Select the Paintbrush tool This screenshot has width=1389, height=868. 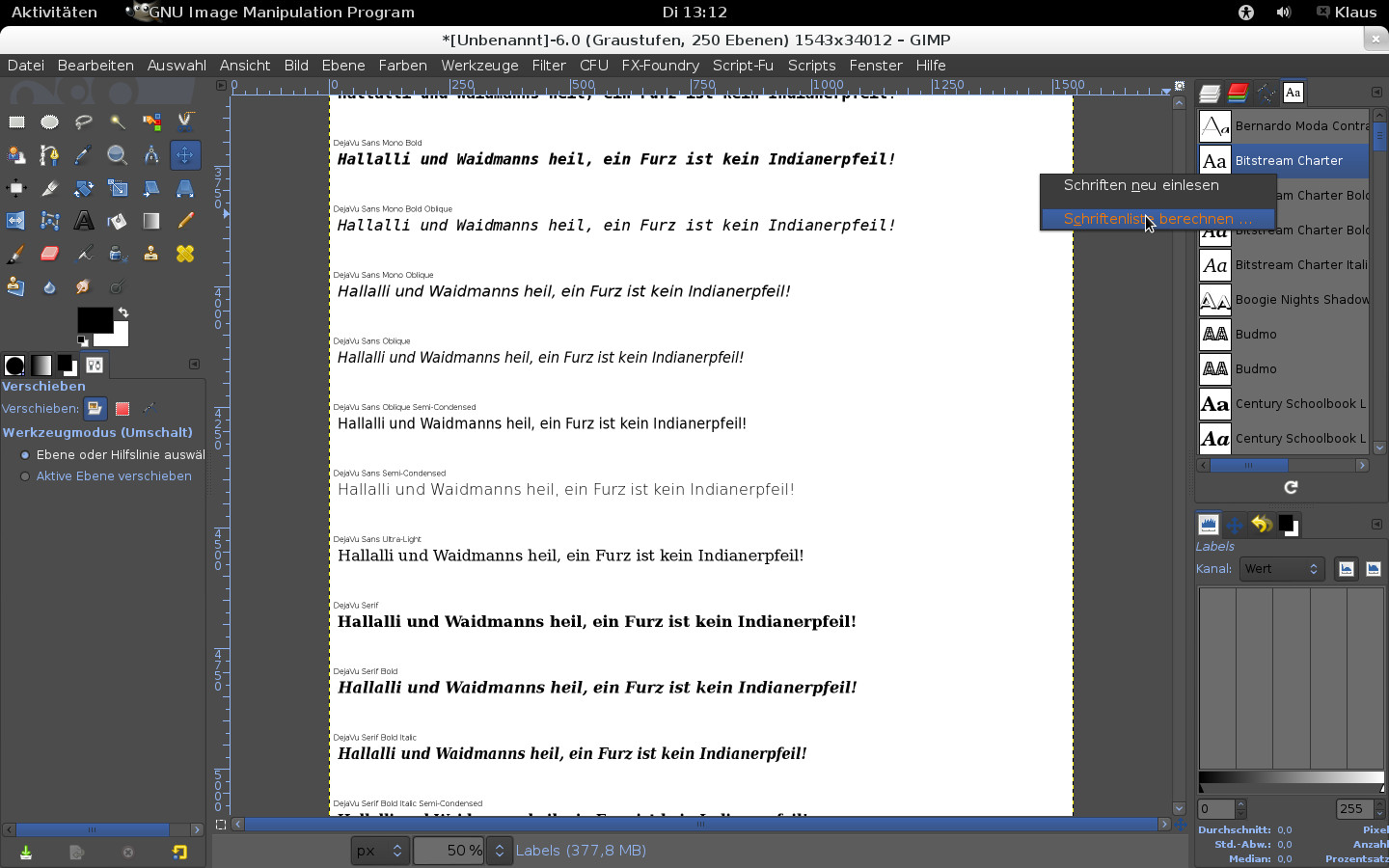coord(16,254)
